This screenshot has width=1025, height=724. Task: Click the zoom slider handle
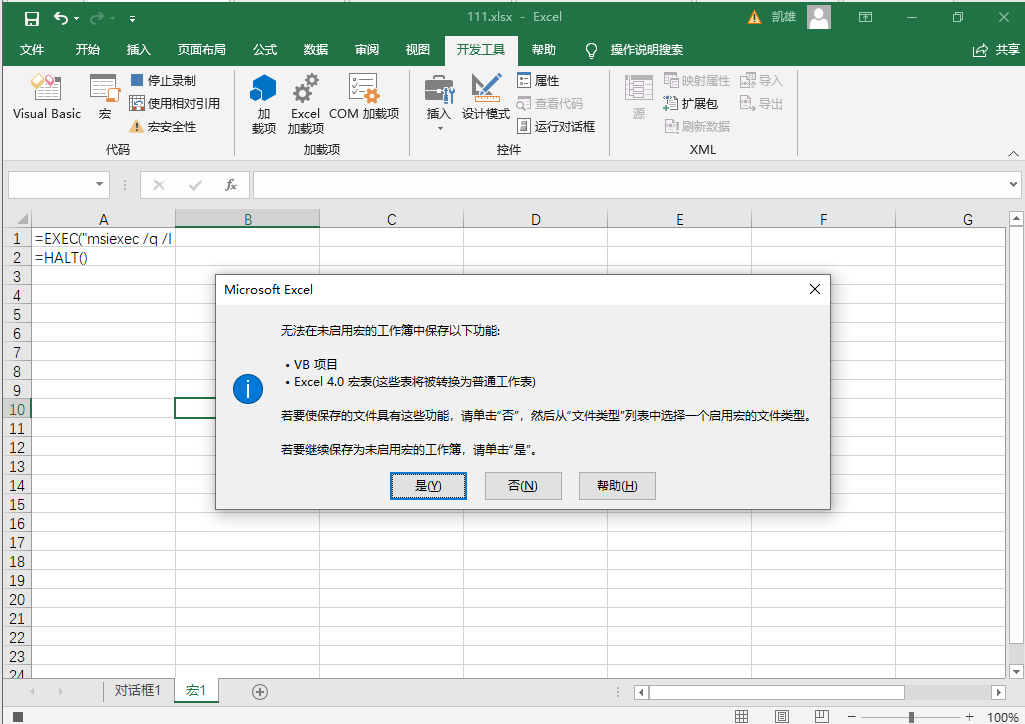(911, 717)
